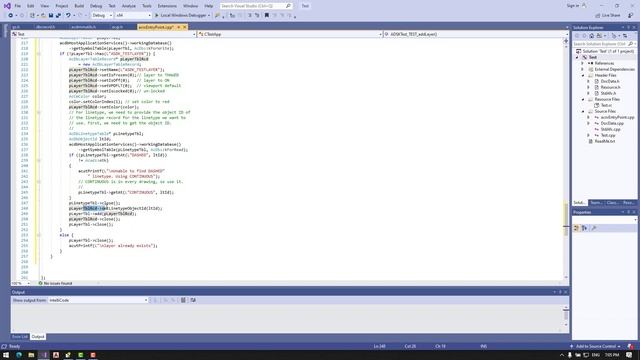Click the Save All toolbar icon
This screenshot has height=360, width=640.
pos(58,16)
